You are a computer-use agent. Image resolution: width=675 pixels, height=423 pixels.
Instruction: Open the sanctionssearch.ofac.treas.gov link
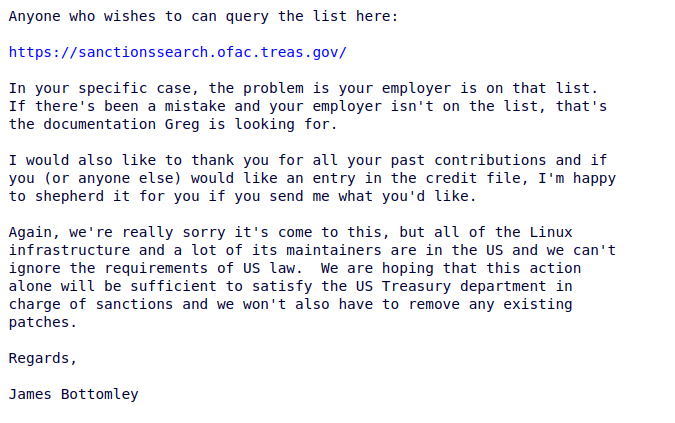pyautogui.click(x=178, y=52)
